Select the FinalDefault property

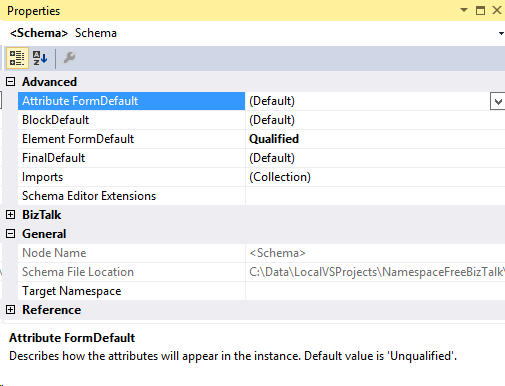pos(131,158)
